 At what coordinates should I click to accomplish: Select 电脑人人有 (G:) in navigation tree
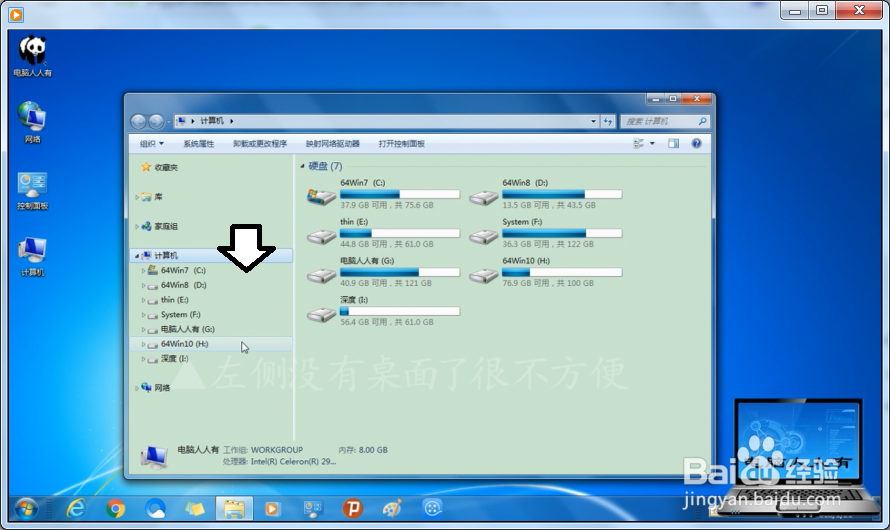pos(187,329)
